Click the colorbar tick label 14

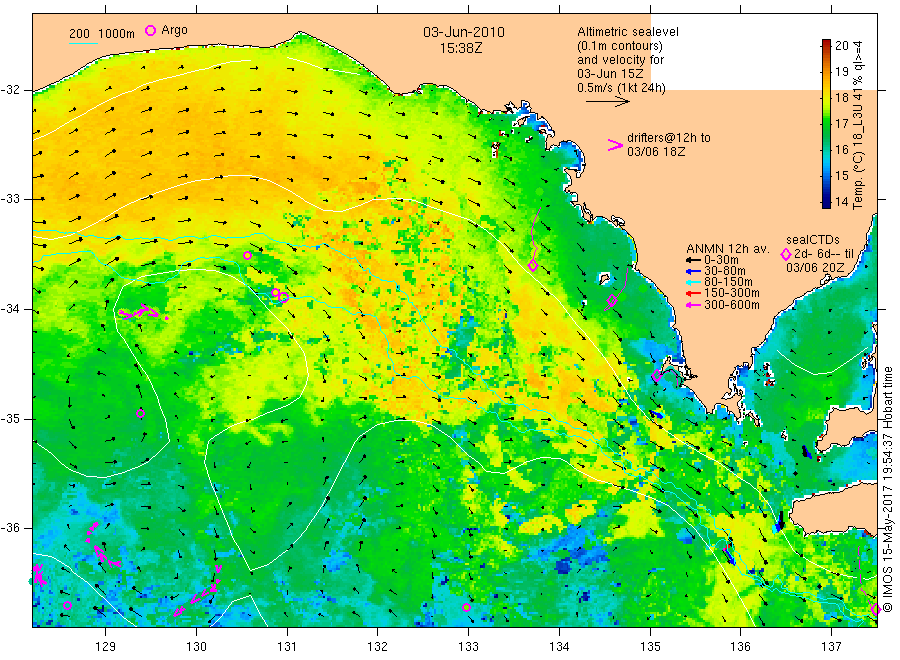[841, 201]
